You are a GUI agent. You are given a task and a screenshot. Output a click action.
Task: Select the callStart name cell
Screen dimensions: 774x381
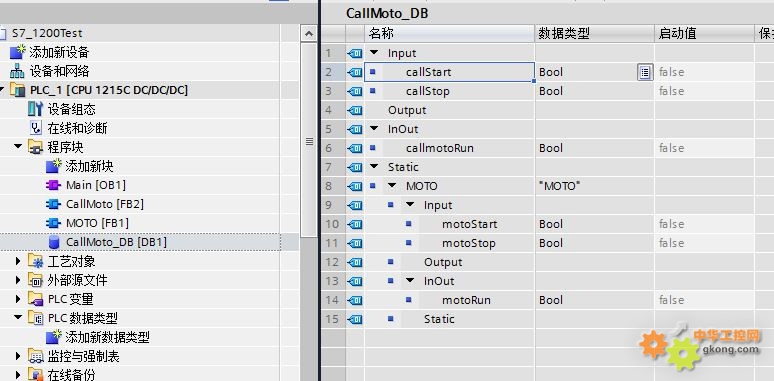450,72
